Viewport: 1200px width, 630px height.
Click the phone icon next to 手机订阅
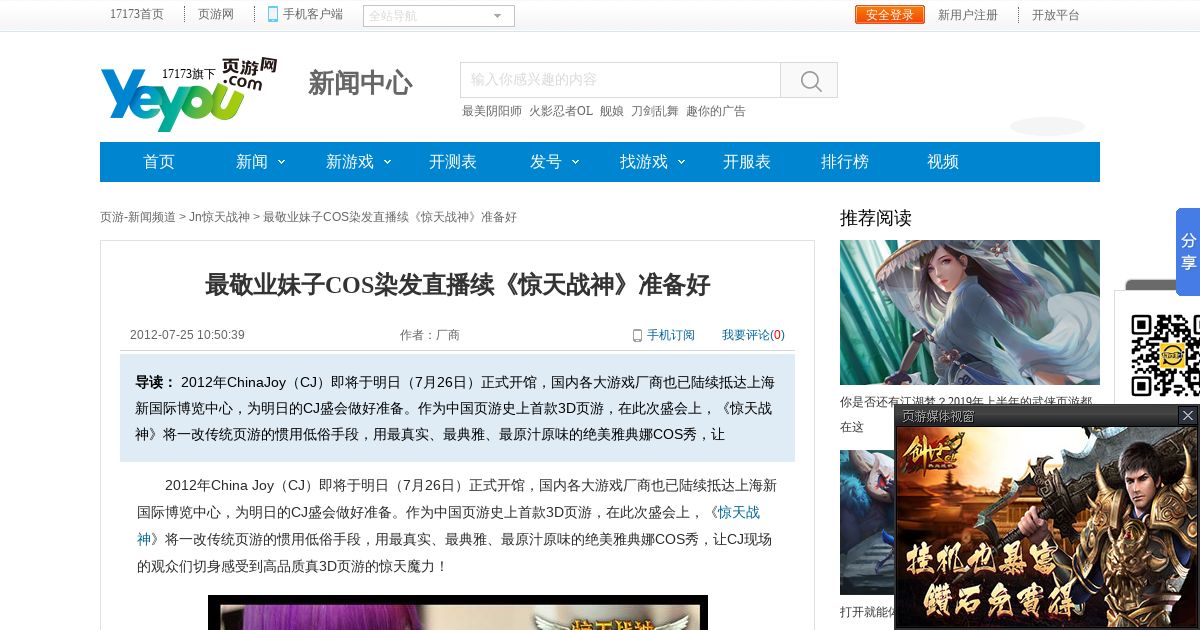637,335
